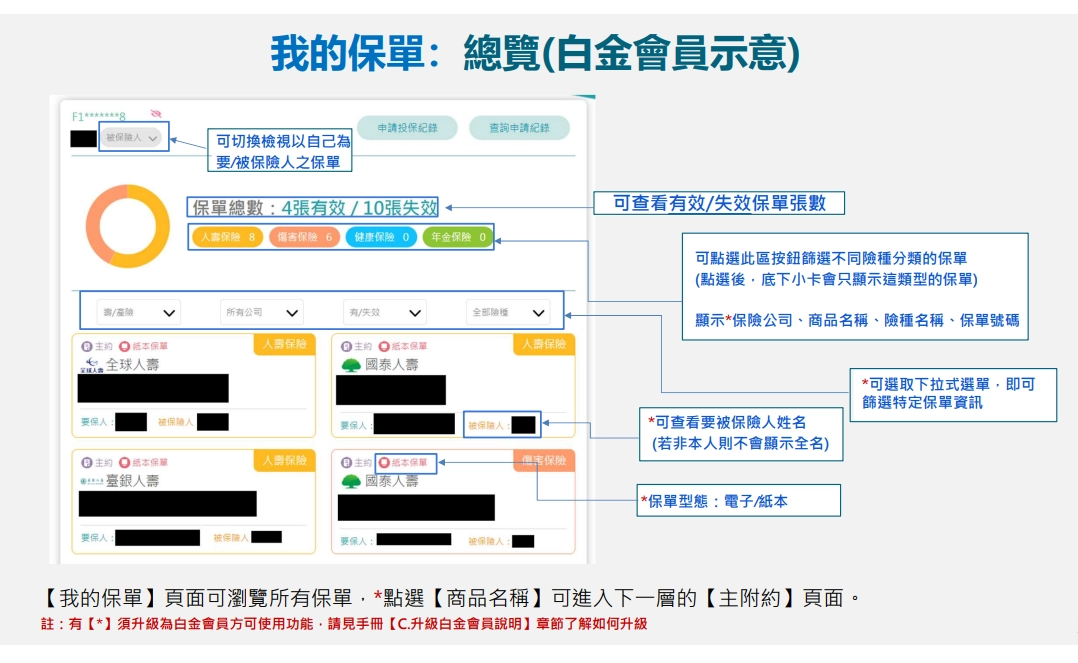Click 國泰人壽 tree logo on 人壽保險 card
The image size is (1078, 663).
[x=351, y=365]
